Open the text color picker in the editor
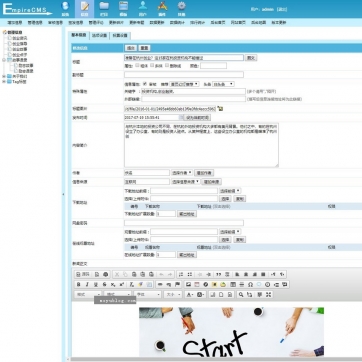This screenshot has width=362, height=362. pyautogui.click(x=190, y=294)
